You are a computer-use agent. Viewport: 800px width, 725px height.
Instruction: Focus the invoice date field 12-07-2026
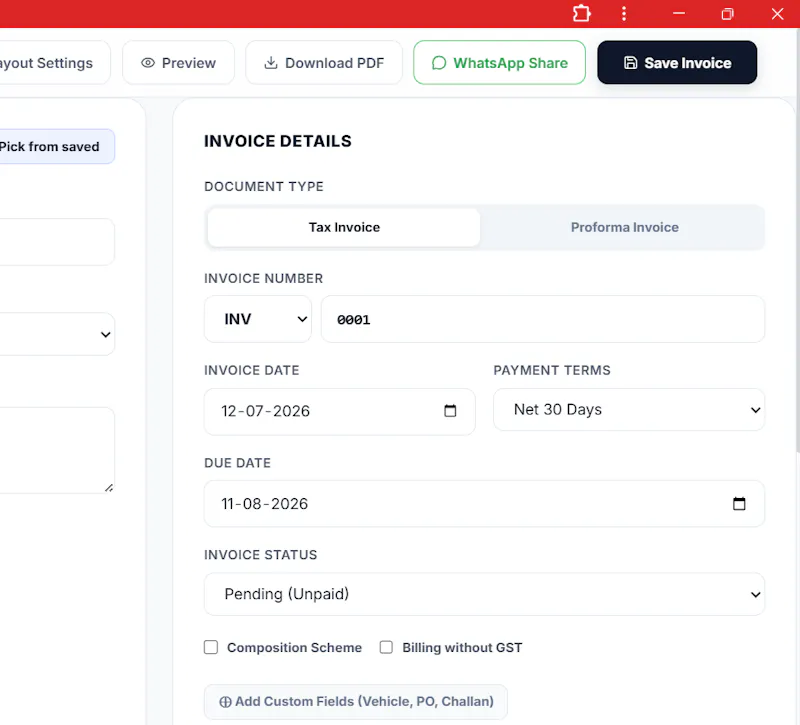pyautogui.click(x=339, y=412)
